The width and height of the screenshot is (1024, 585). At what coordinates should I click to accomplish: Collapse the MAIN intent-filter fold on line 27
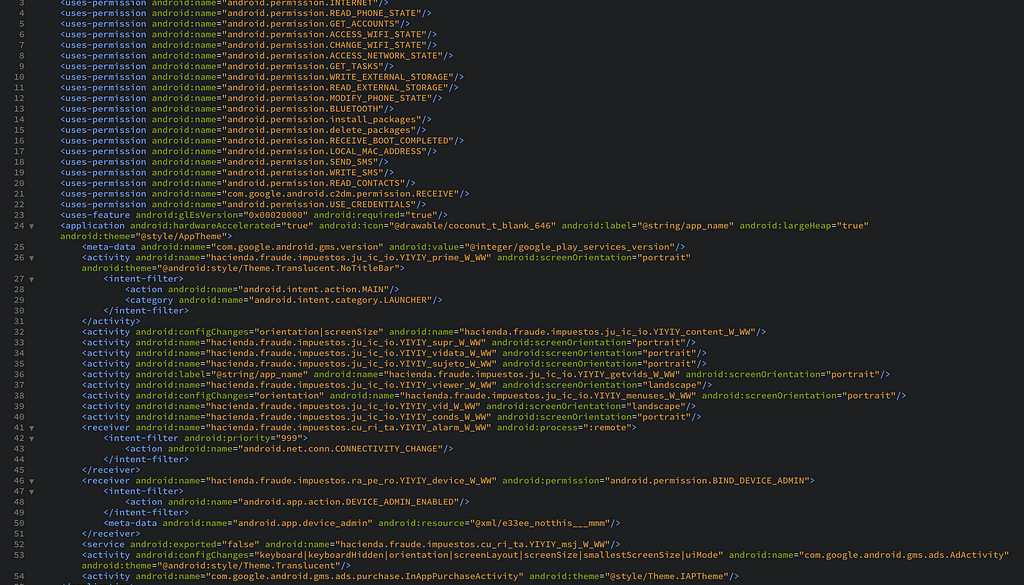(31, 279)
